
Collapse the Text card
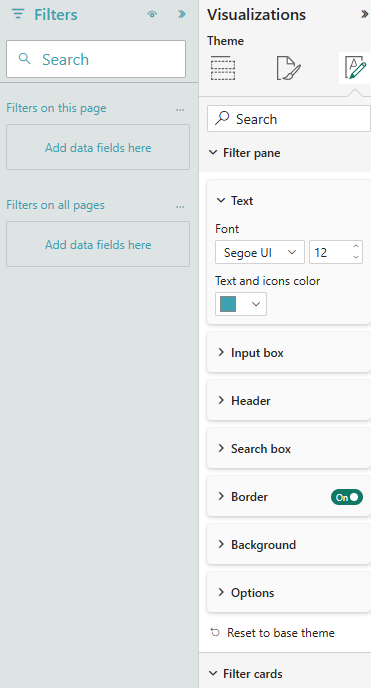click(x=221, y=201)
